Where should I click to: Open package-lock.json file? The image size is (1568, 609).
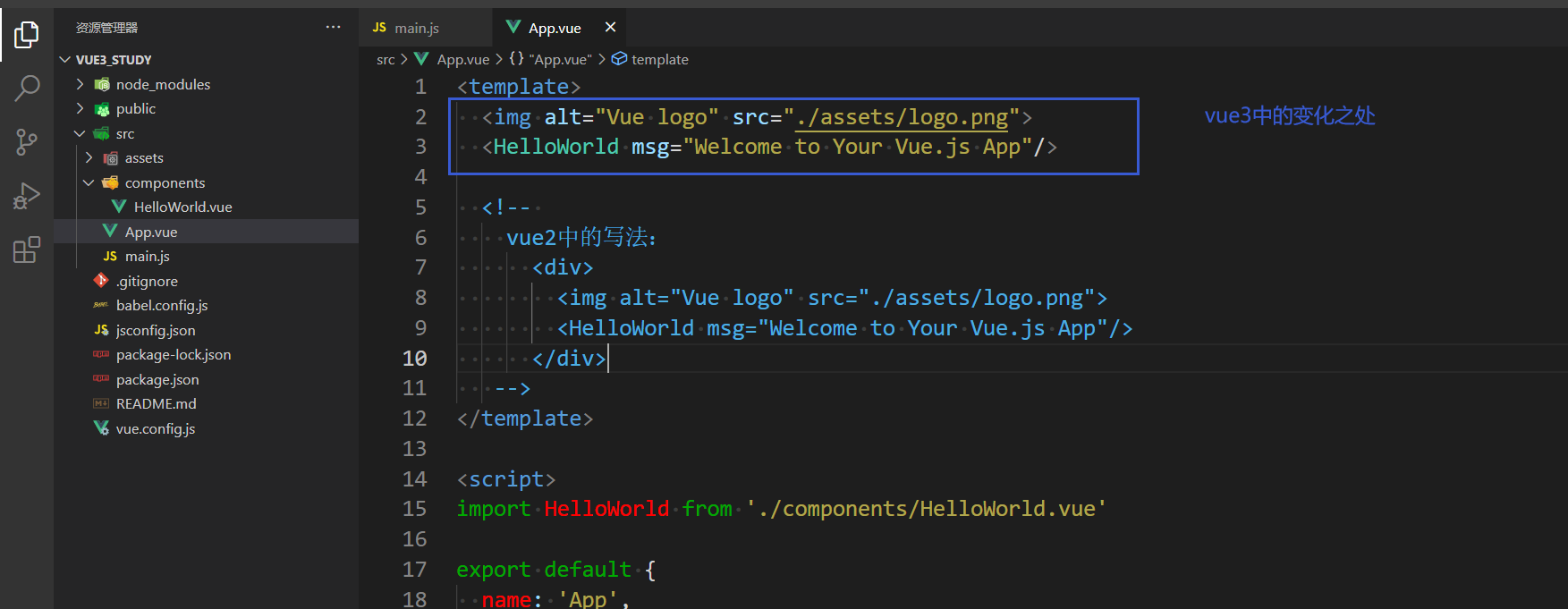pos(174,354)
